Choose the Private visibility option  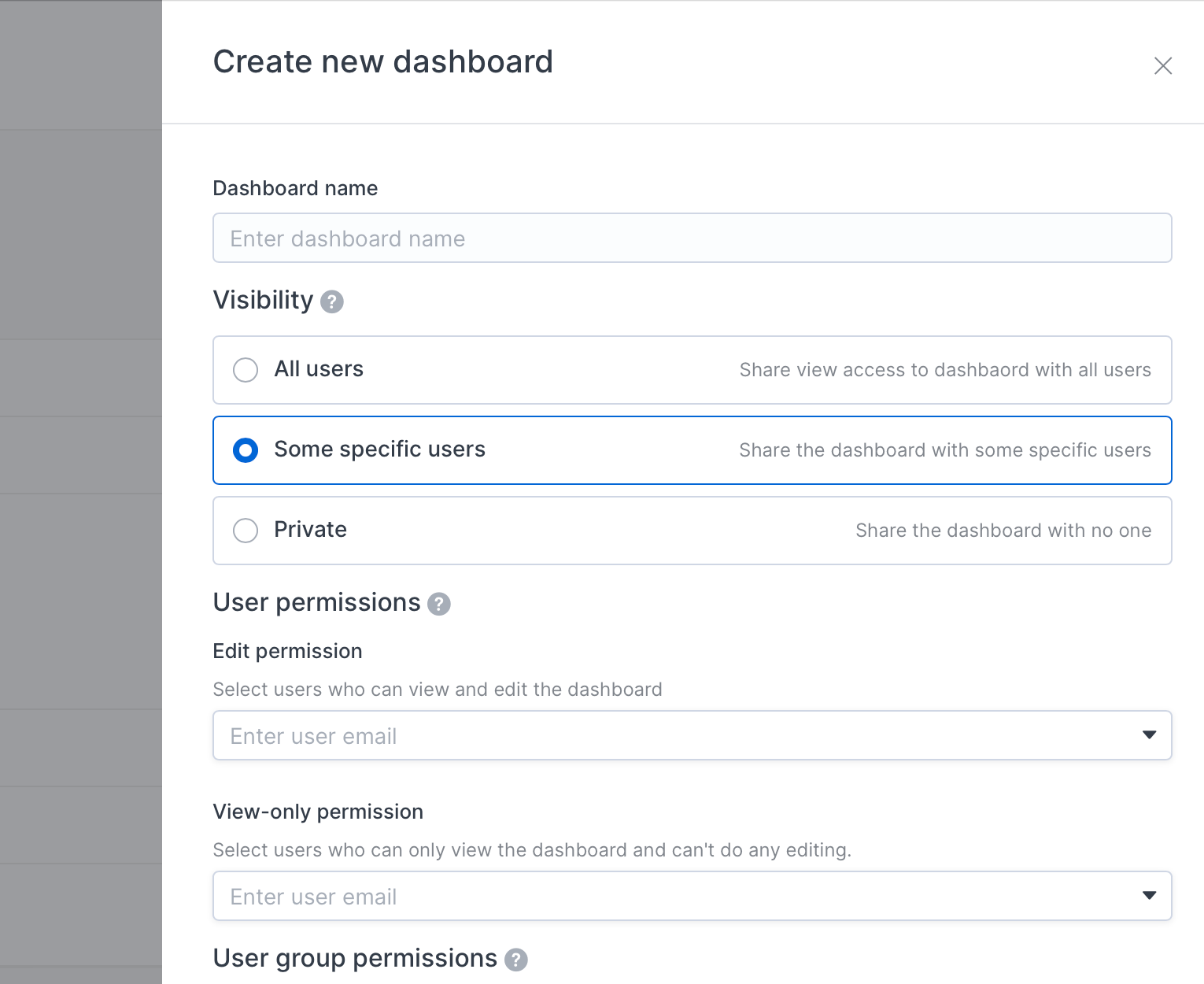coord(246,531)
